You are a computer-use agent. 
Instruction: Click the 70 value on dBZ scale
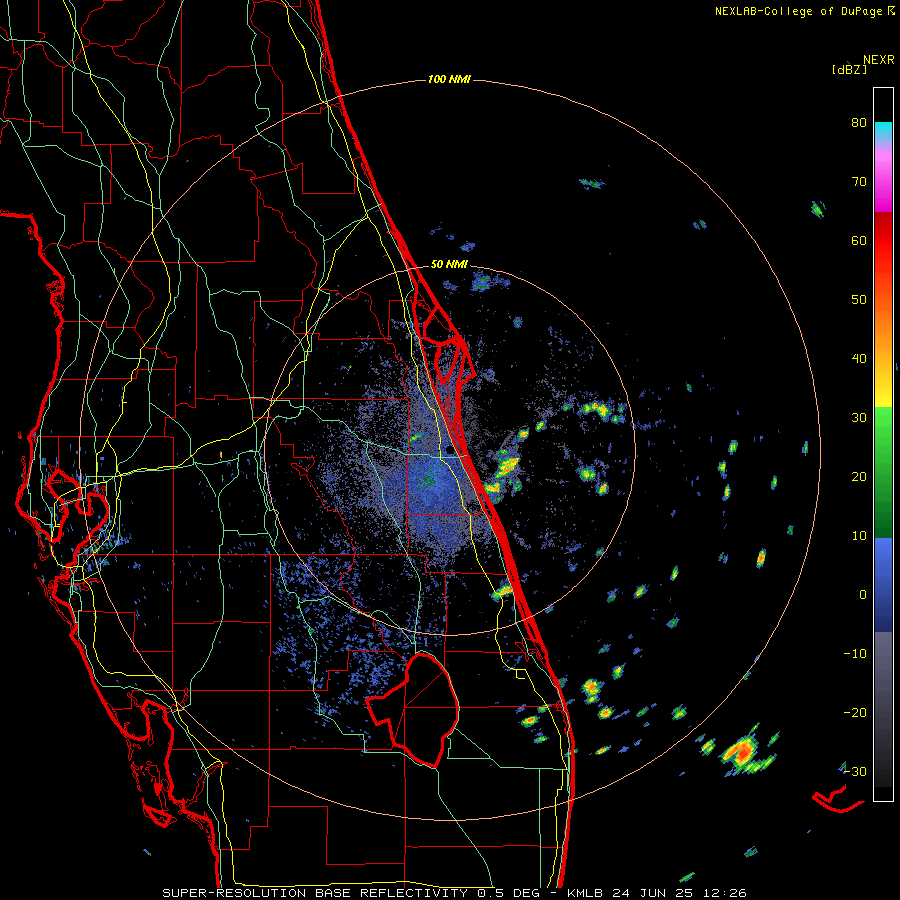pos(859,182)
